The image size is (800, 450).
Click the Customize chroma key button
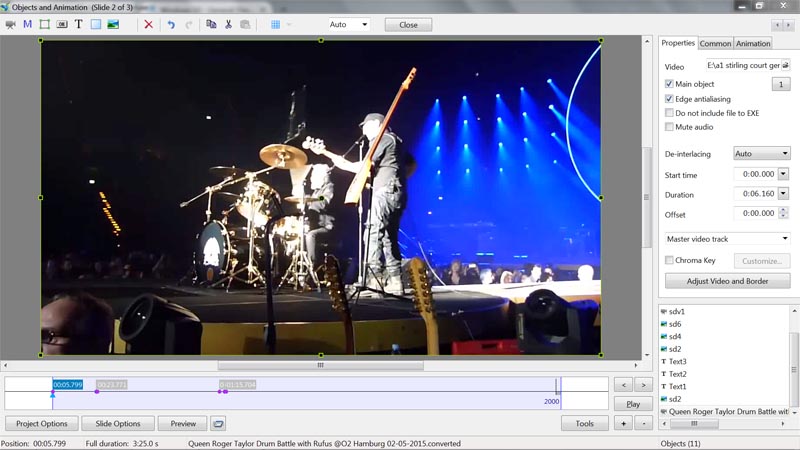coord(762,261)
